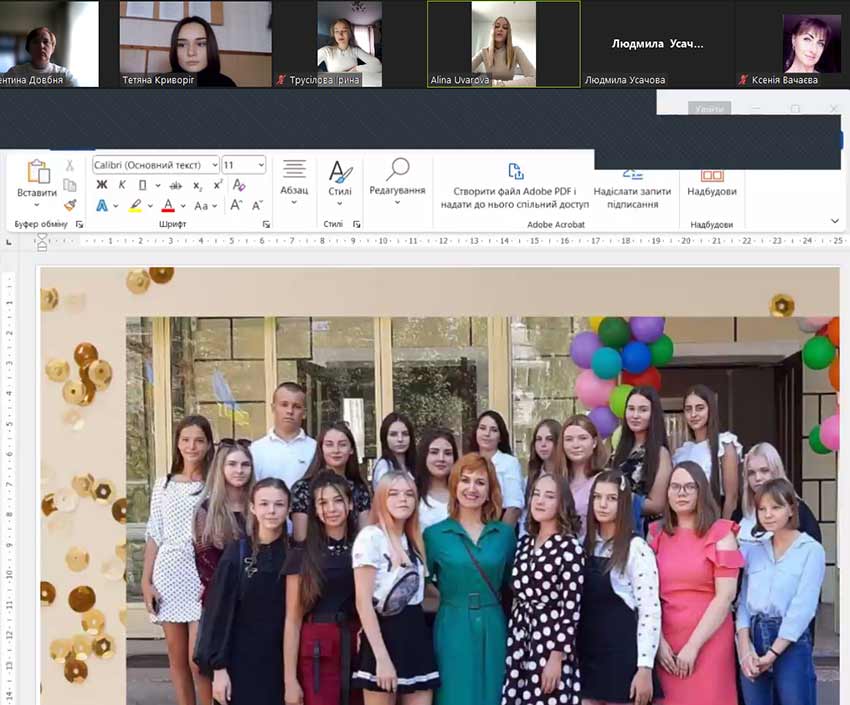Viewport: 850px width, 705px height.
Task: Toggle bold (Ж) formatting
Action: (101, 185)
